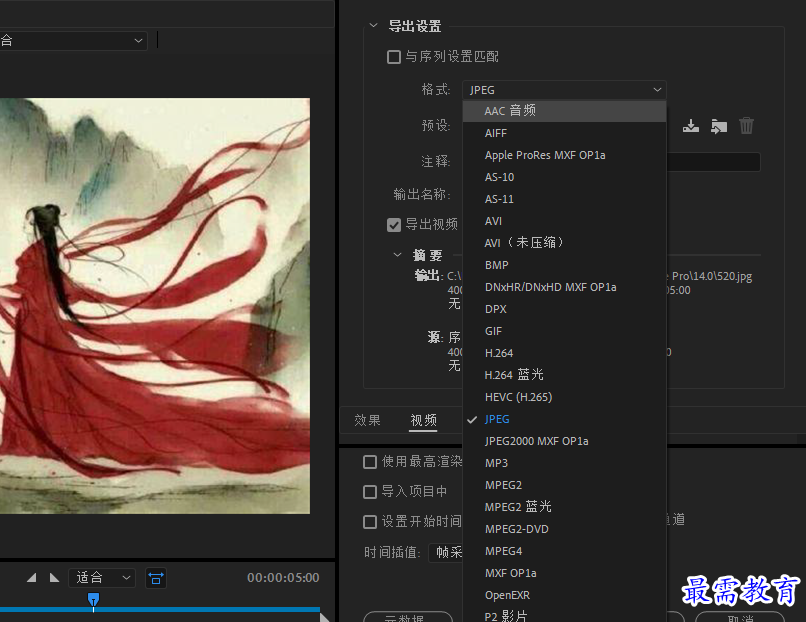The width and height of the screenshot is (806, 622).
Task: Select BMP image format
Action: click(564, 265)
